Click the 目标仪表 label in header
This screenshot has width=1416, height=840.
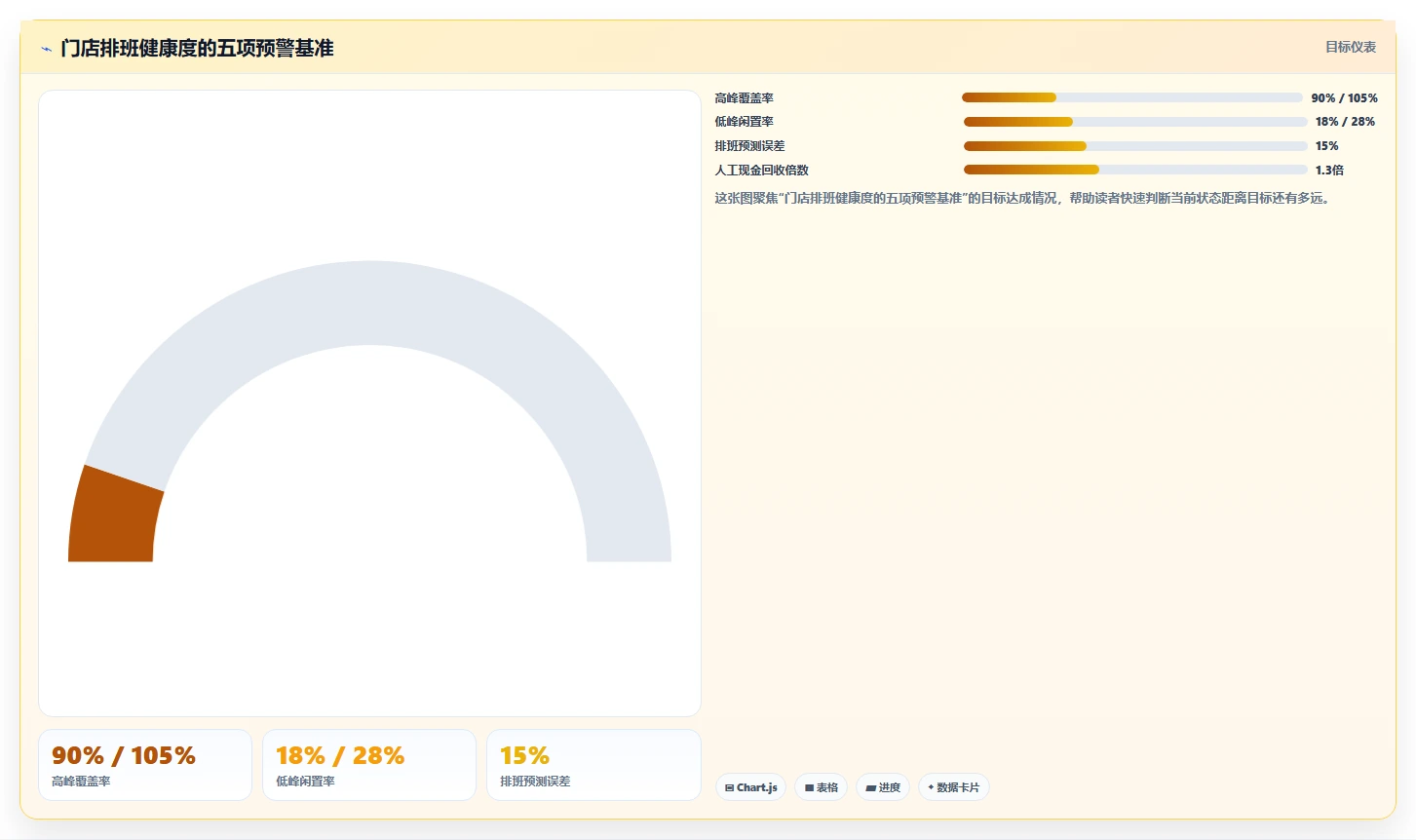1351,47
